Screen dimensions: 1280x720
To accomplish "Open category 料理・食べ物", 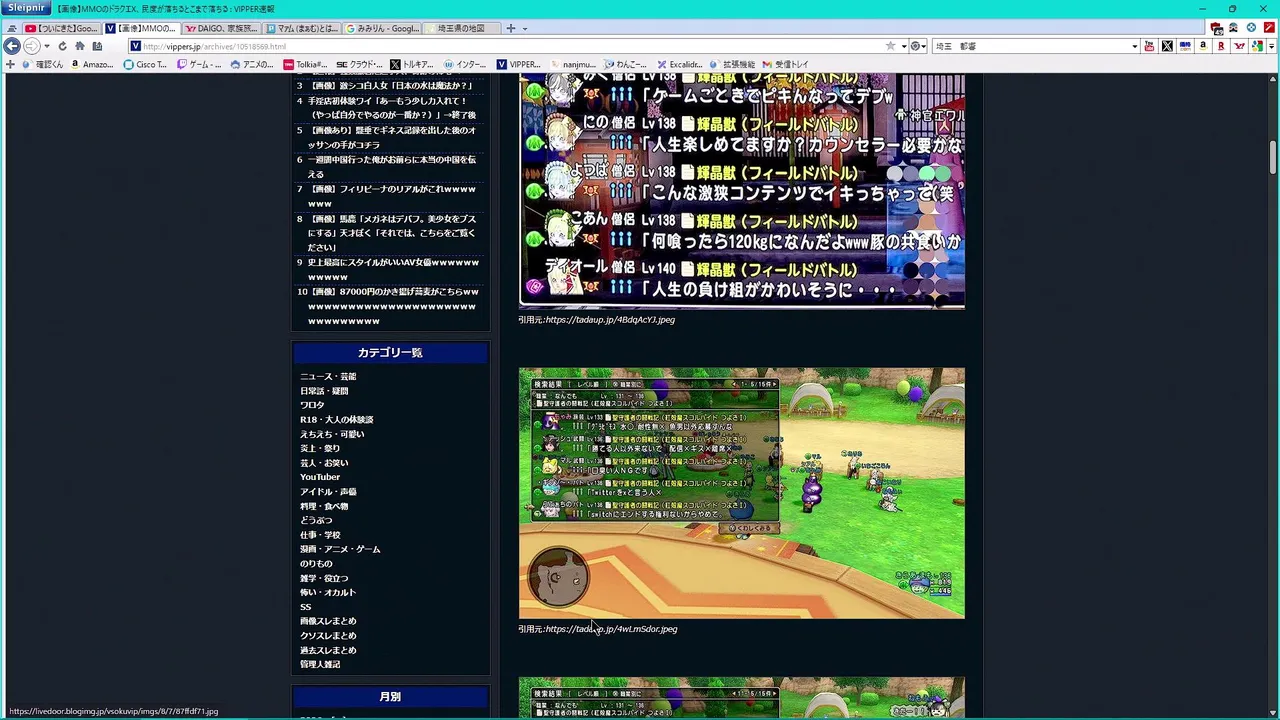I will click(x=324, y=506).
